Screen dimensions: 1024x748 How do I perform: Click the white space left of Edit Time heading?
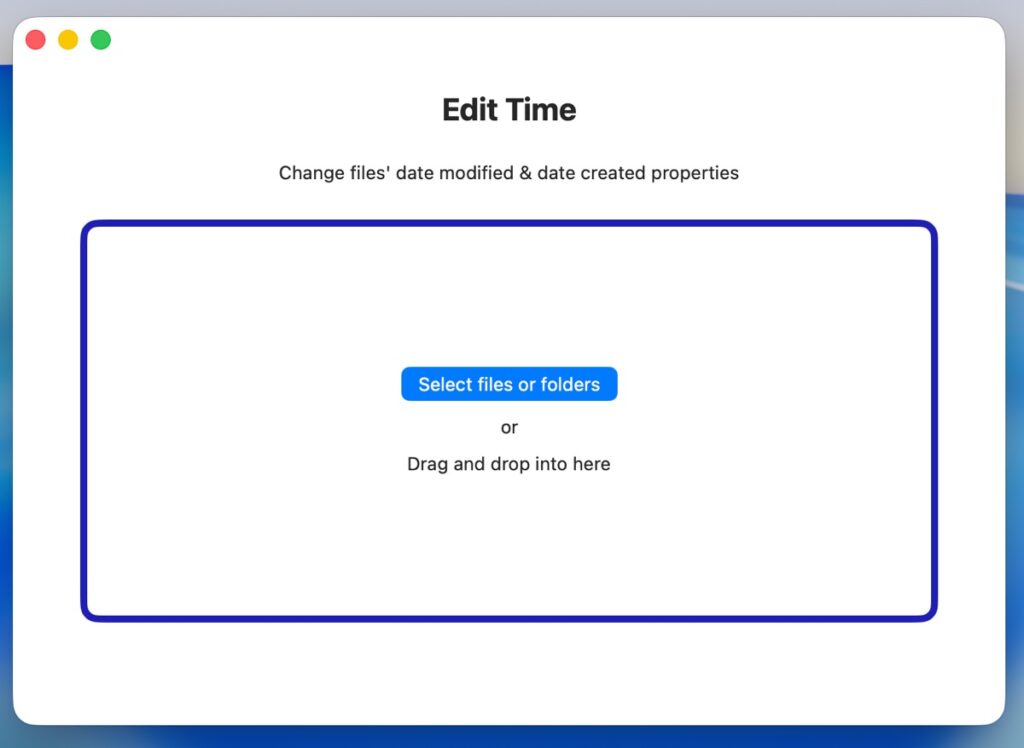click(x=250, y=109)
